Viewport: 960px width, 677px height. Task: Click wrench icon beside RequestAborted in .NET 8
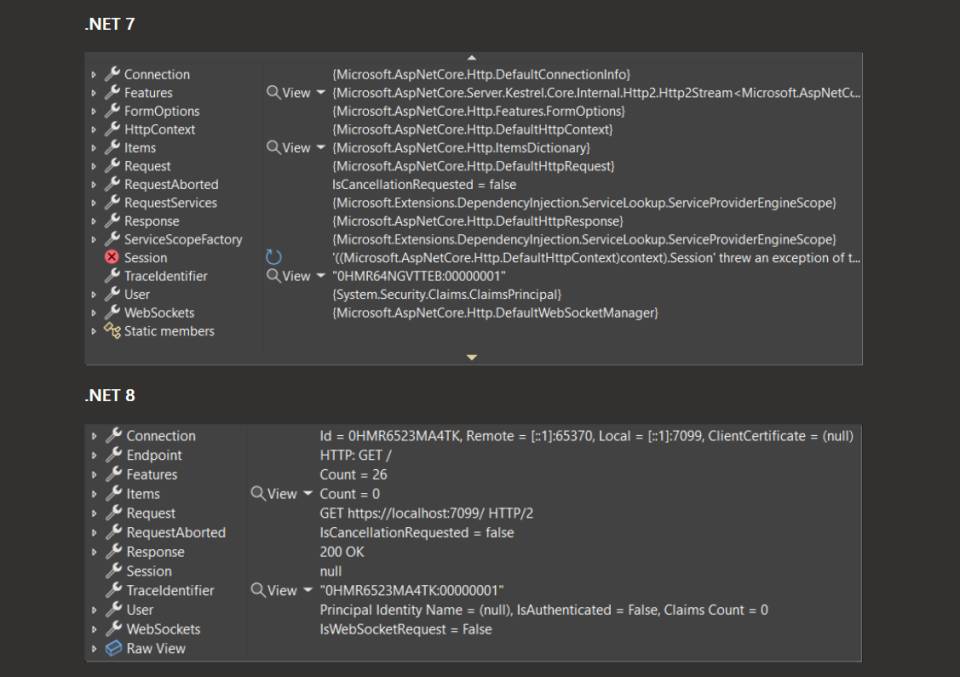[x=114, y=532]
